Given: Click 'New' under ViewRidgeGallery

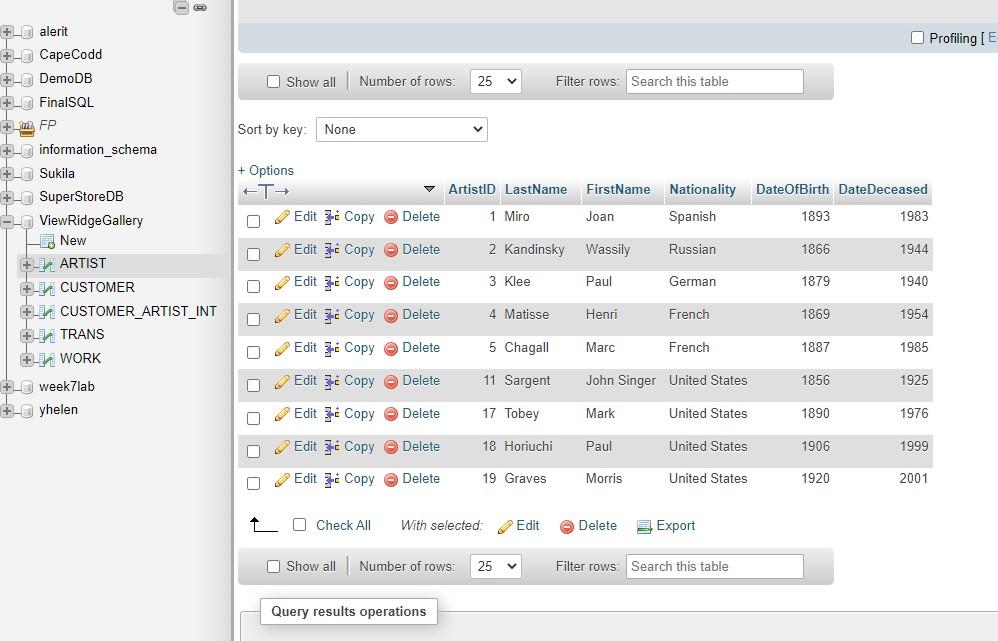Looking at the screenshot, I should pos(73,240).
